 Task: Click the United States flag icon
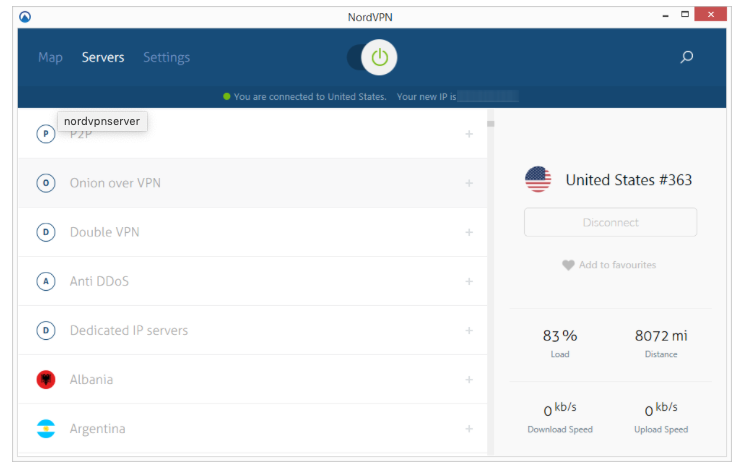tap(538, 180)
